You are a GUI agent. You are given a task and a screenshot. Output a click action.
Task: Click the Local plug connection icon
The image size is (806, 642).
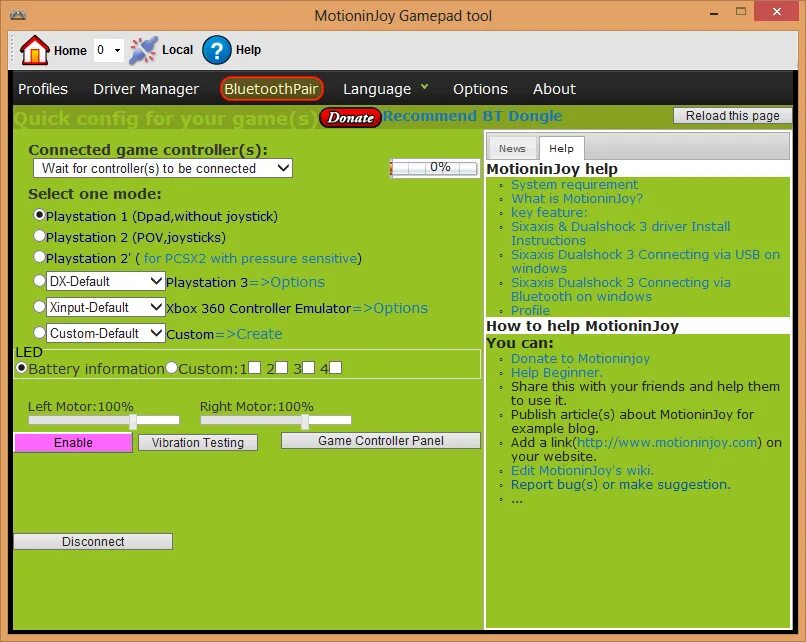(x=143, y=50)
